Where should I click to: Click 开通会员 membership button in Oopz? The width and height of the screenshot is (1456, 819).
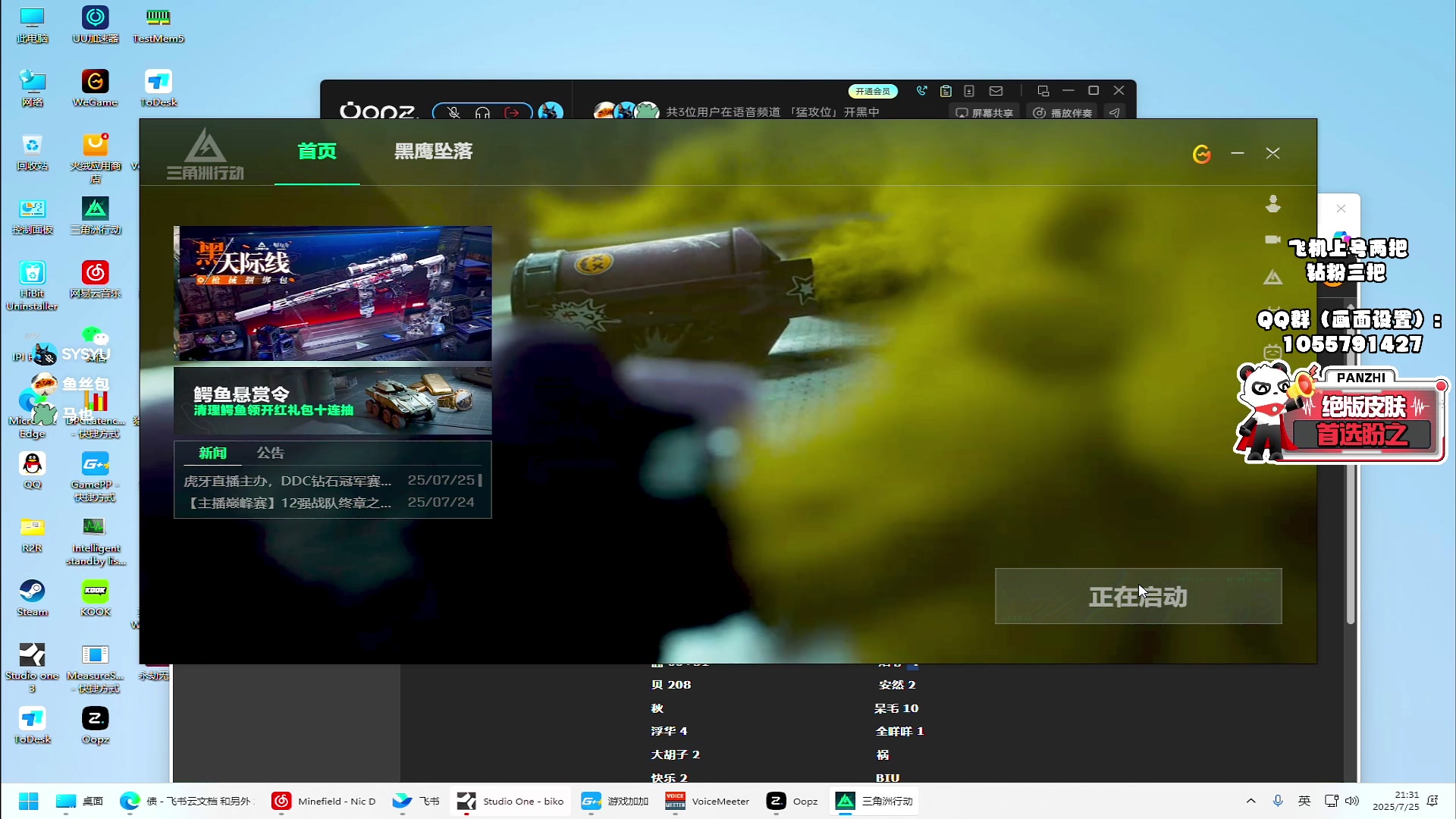873,91
